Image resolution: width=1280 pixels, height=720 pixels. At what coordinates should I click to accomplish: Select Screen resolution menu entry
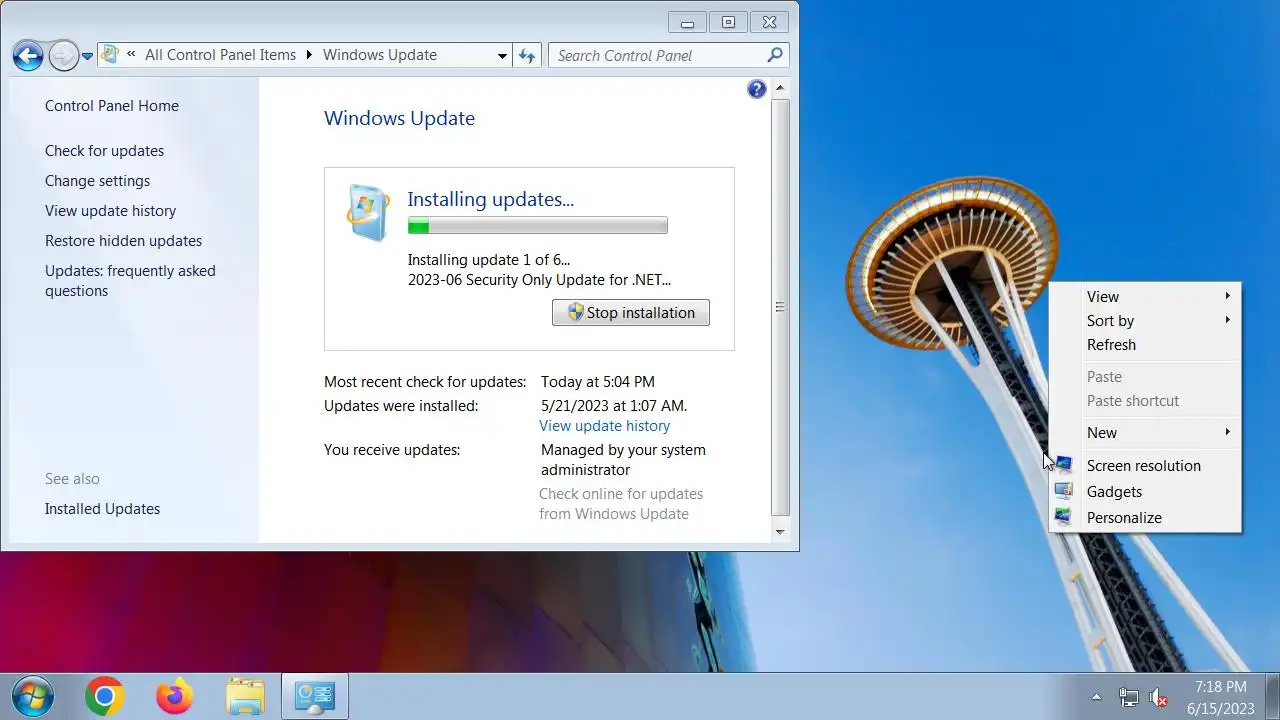pos(1145,465)
